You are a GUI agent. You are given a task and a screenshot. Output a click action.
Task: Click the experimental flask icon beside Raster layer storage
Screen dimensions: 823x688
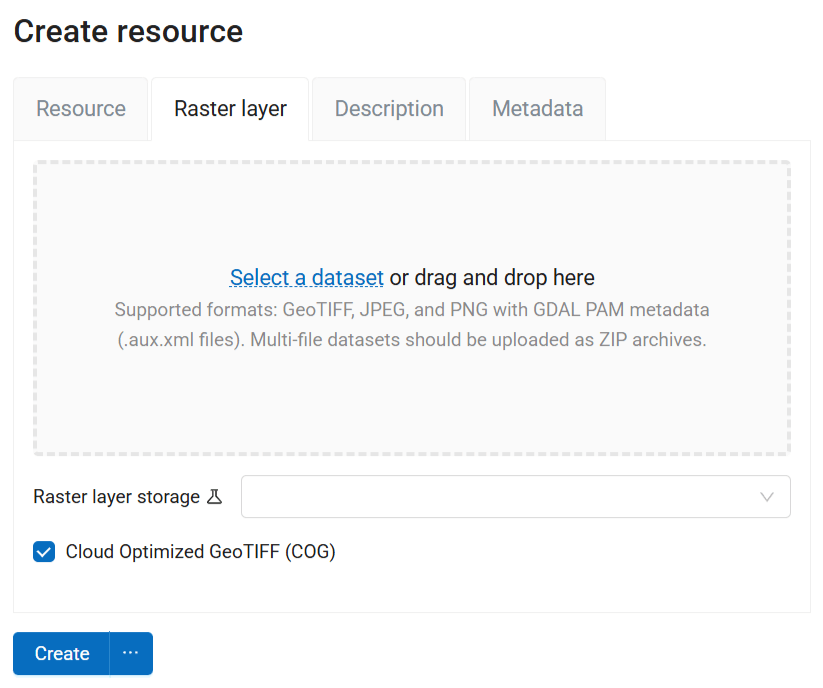pyautogui.click(x=214, y=497)
